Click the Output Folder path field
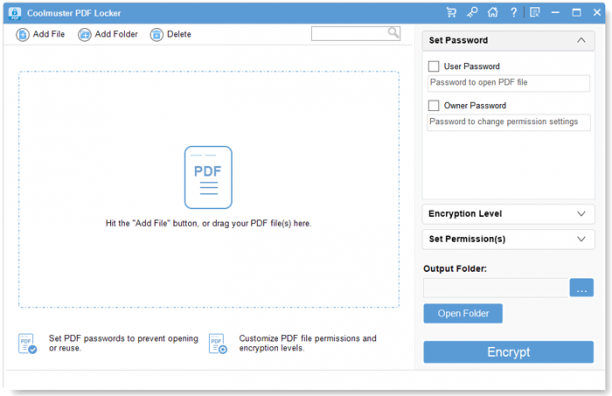Image resolution: width=612 pixels, height=396 pixels. (496, 288)
